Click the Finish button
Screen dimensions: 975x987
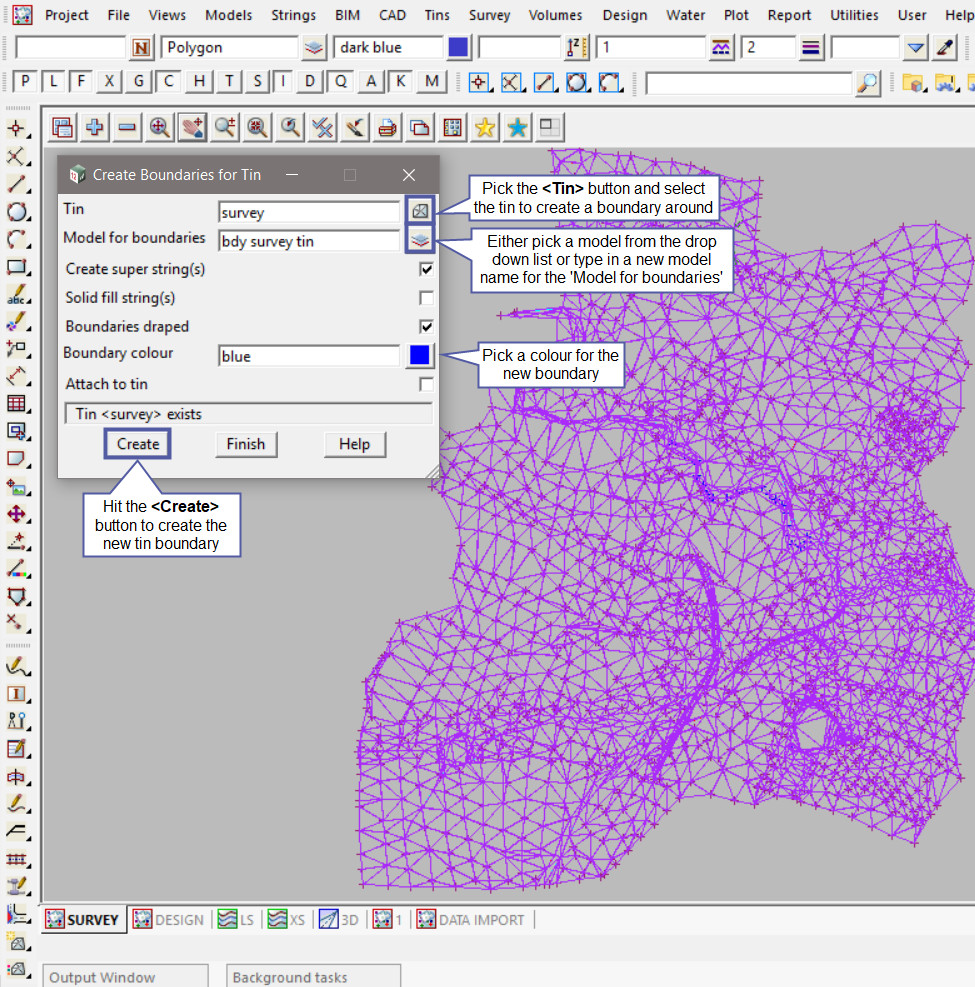click(245, 444)
